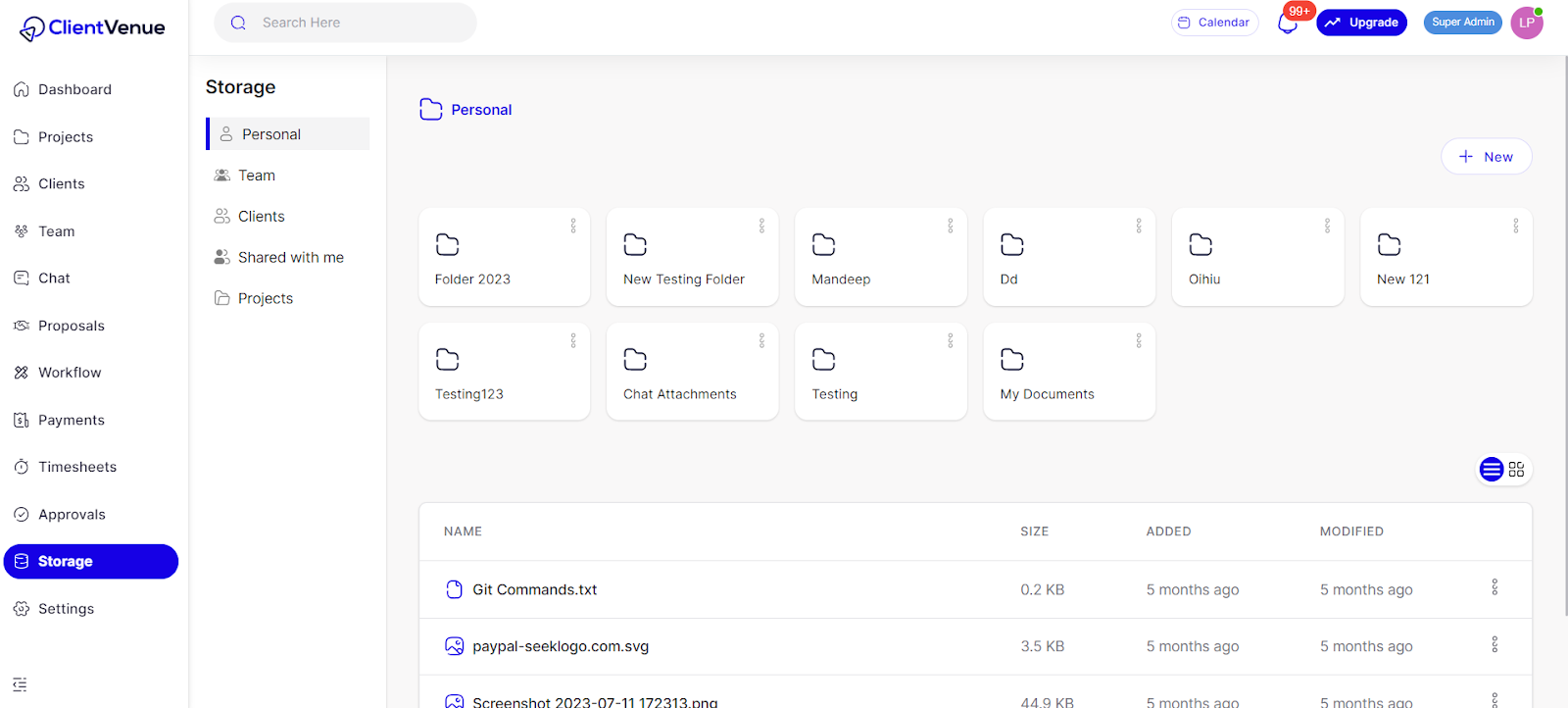
Task: Open the paypal-seeklogo.com.svg image file
Action: pos(560,646)
